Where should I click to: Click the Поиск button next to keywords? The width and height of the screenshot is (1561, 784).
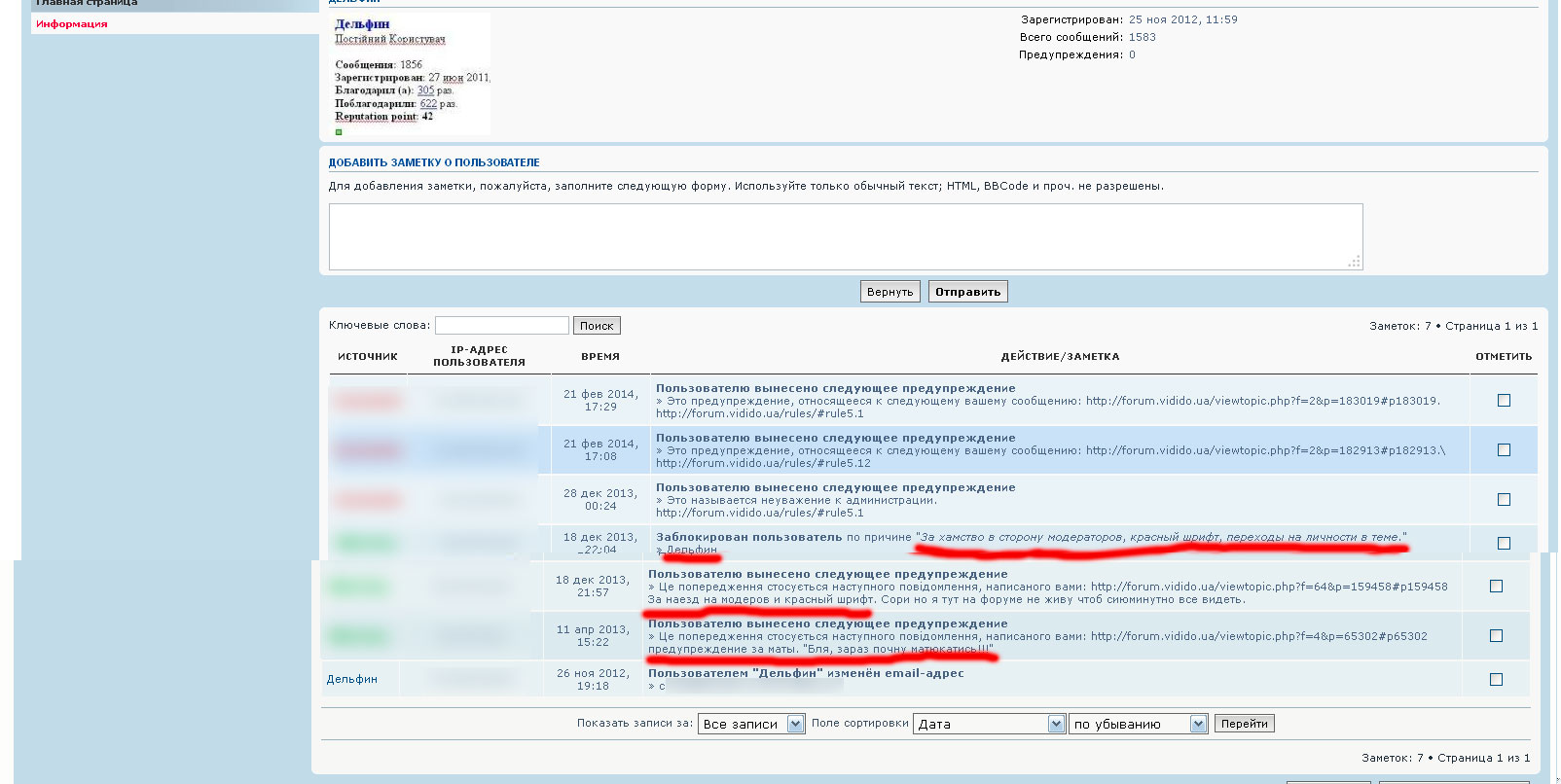click(x=596, y=326)
